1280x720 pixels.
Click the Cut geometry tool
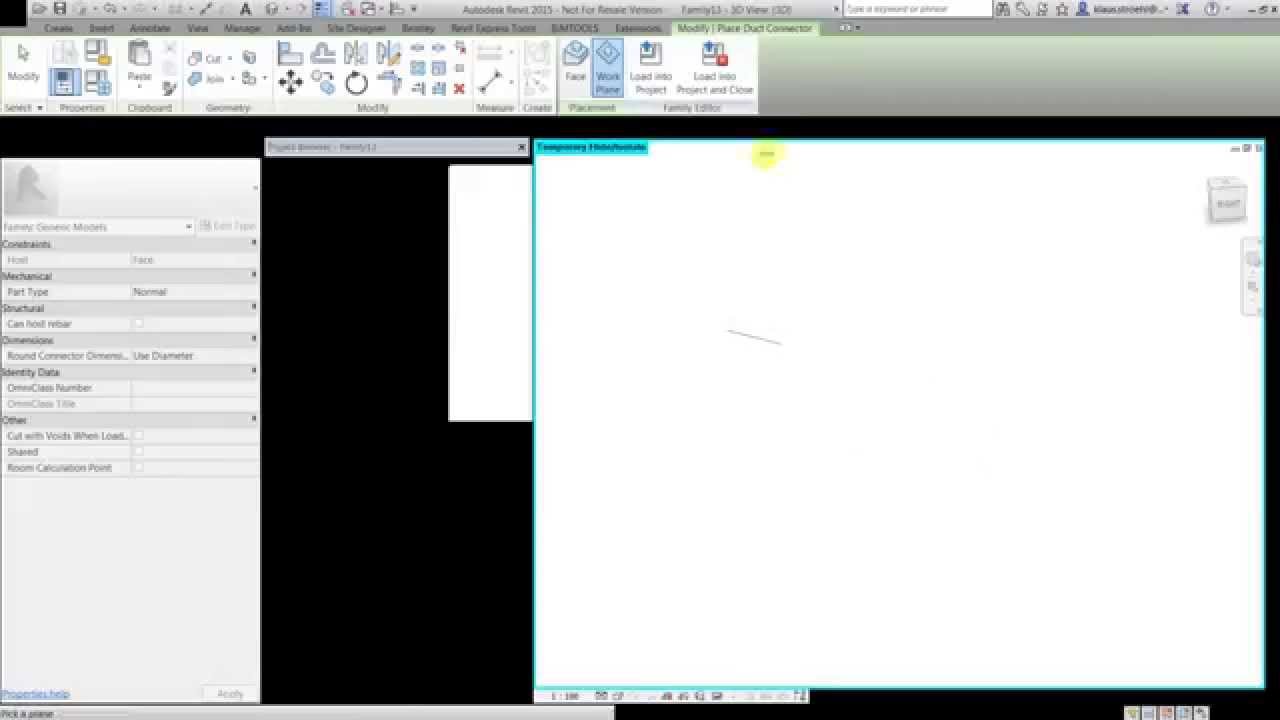point(205,58)
